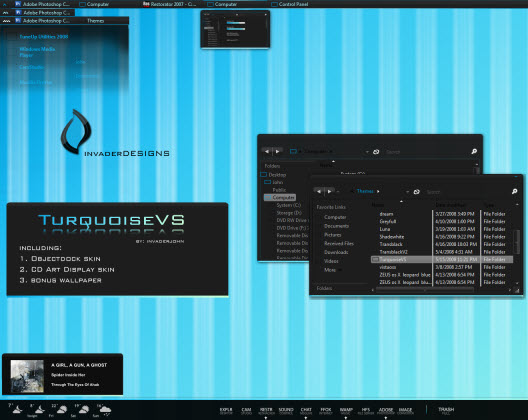
Task: Open Documents in Favorite Links
Action: point(336,226)
